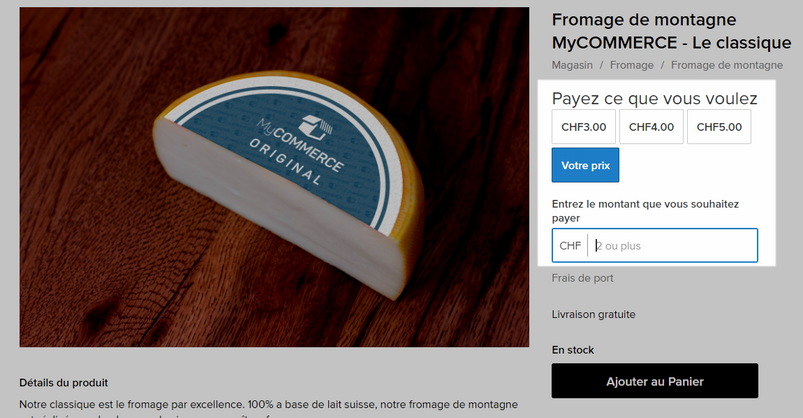Go to Magasin breadcrumb link
The width and height of the screenshot is (803, 418).
click(572, 65)
